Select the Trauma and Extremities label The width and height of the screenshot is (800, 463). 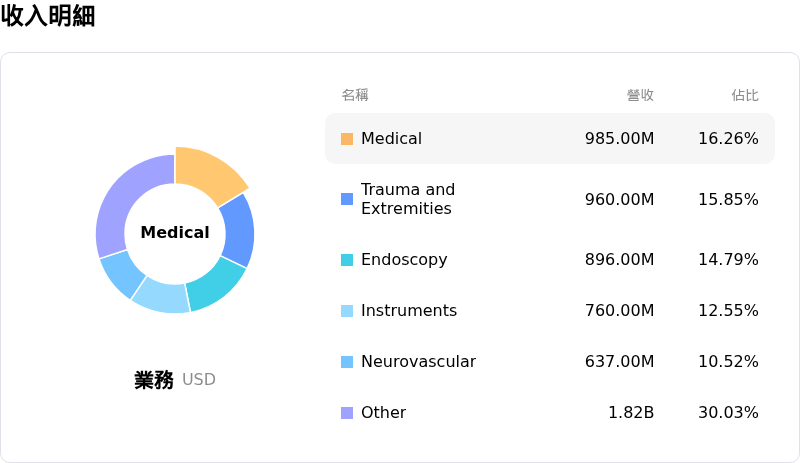(408, 199)
